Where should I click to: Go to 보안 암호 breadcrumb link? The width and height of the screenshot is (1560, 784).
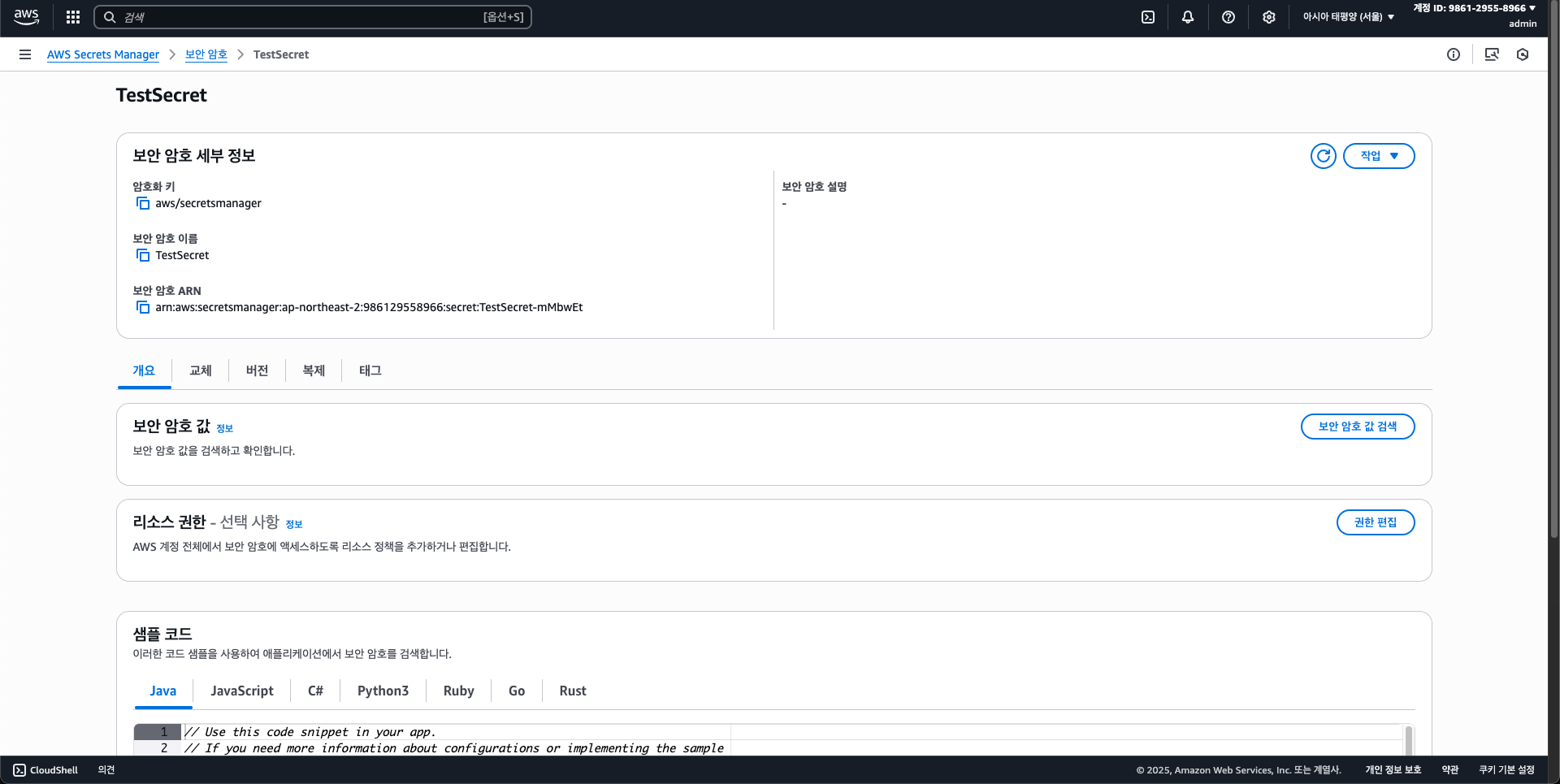coord(206,54)
